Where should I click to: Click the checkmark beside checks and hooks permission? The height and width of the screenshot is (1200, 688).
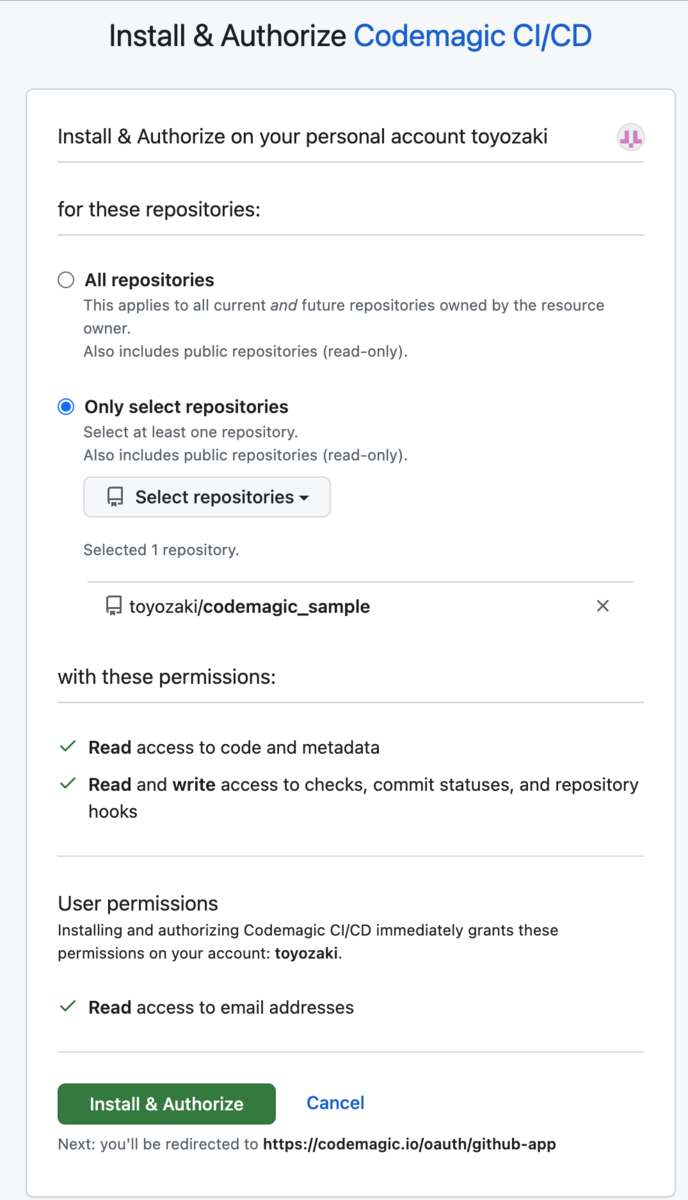click(66, 784)
